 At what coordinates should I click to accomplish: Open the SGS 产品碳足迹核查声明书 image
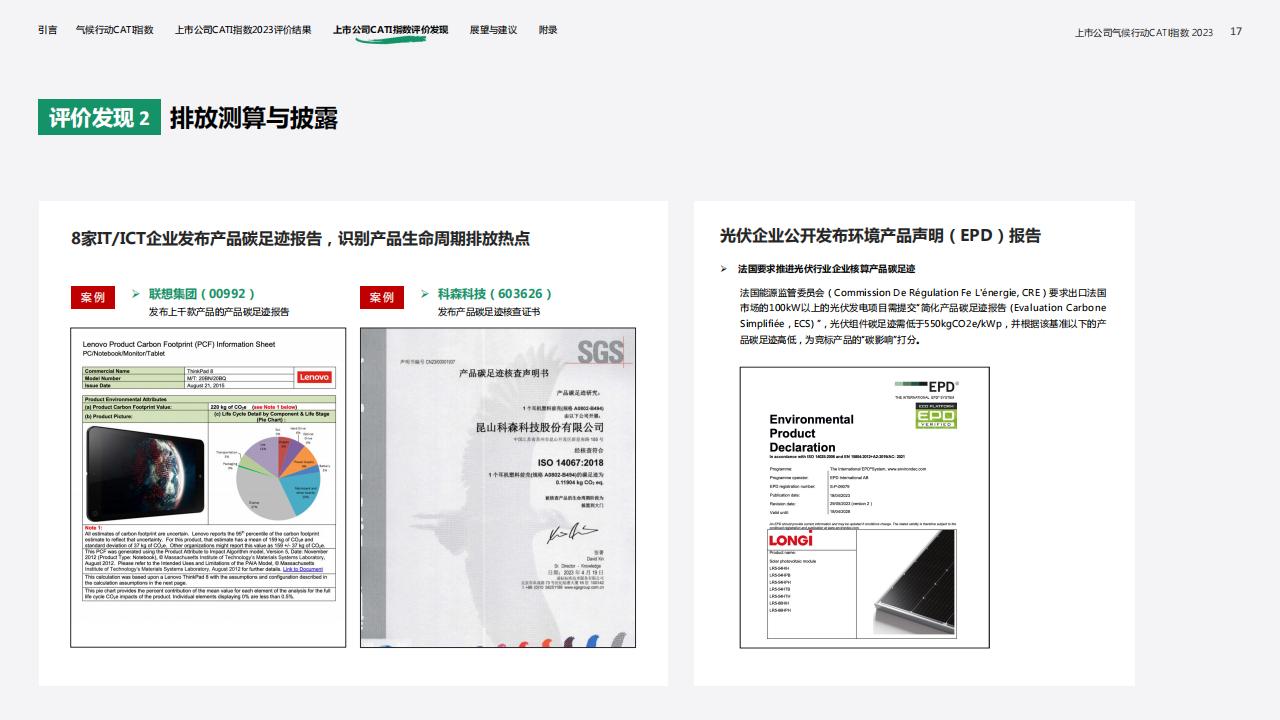498,487
